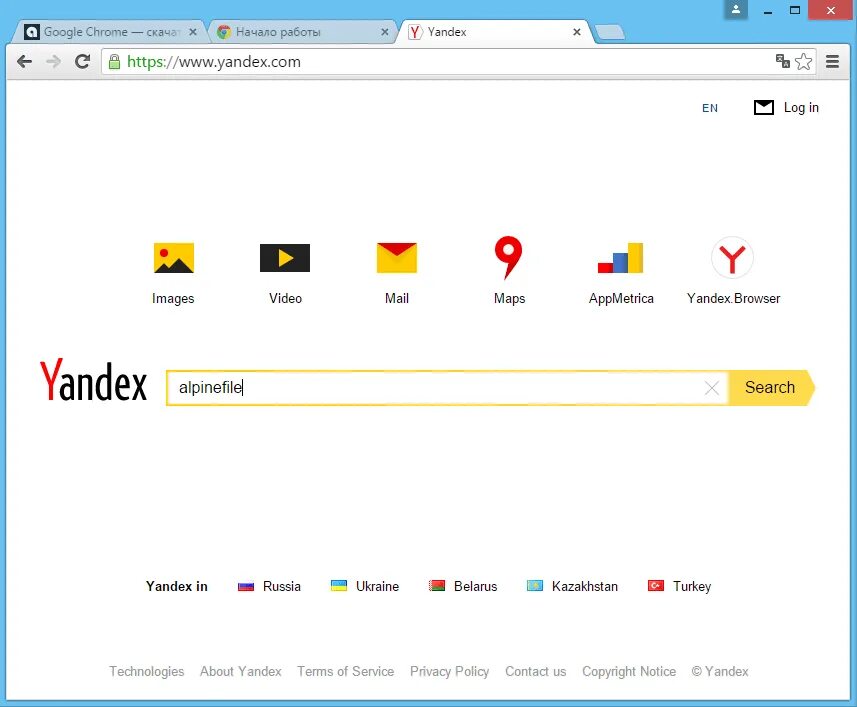Open the Turkey link

[692, 586]
